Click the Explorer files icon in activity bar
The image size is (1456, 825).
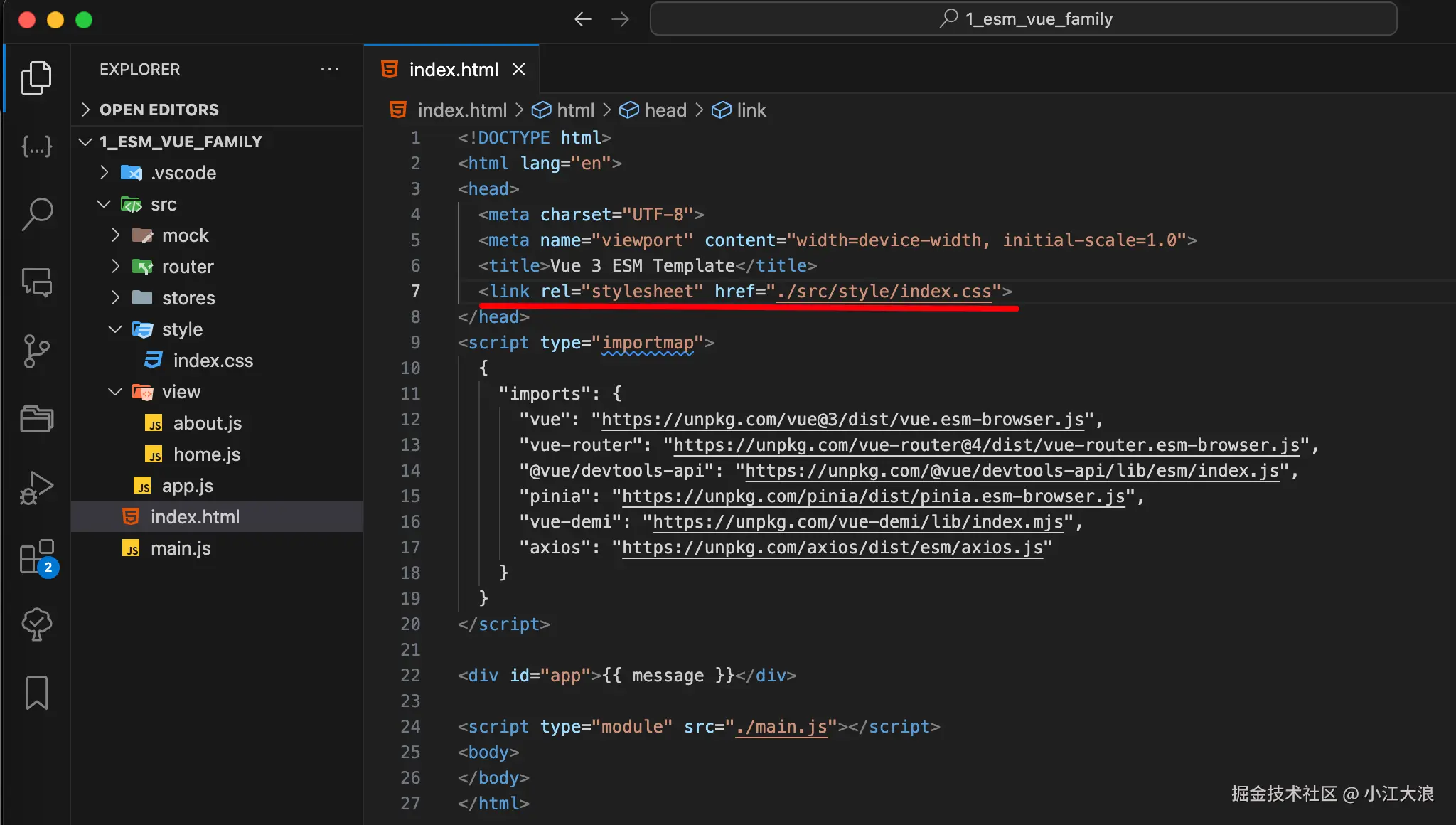(37, 78)
